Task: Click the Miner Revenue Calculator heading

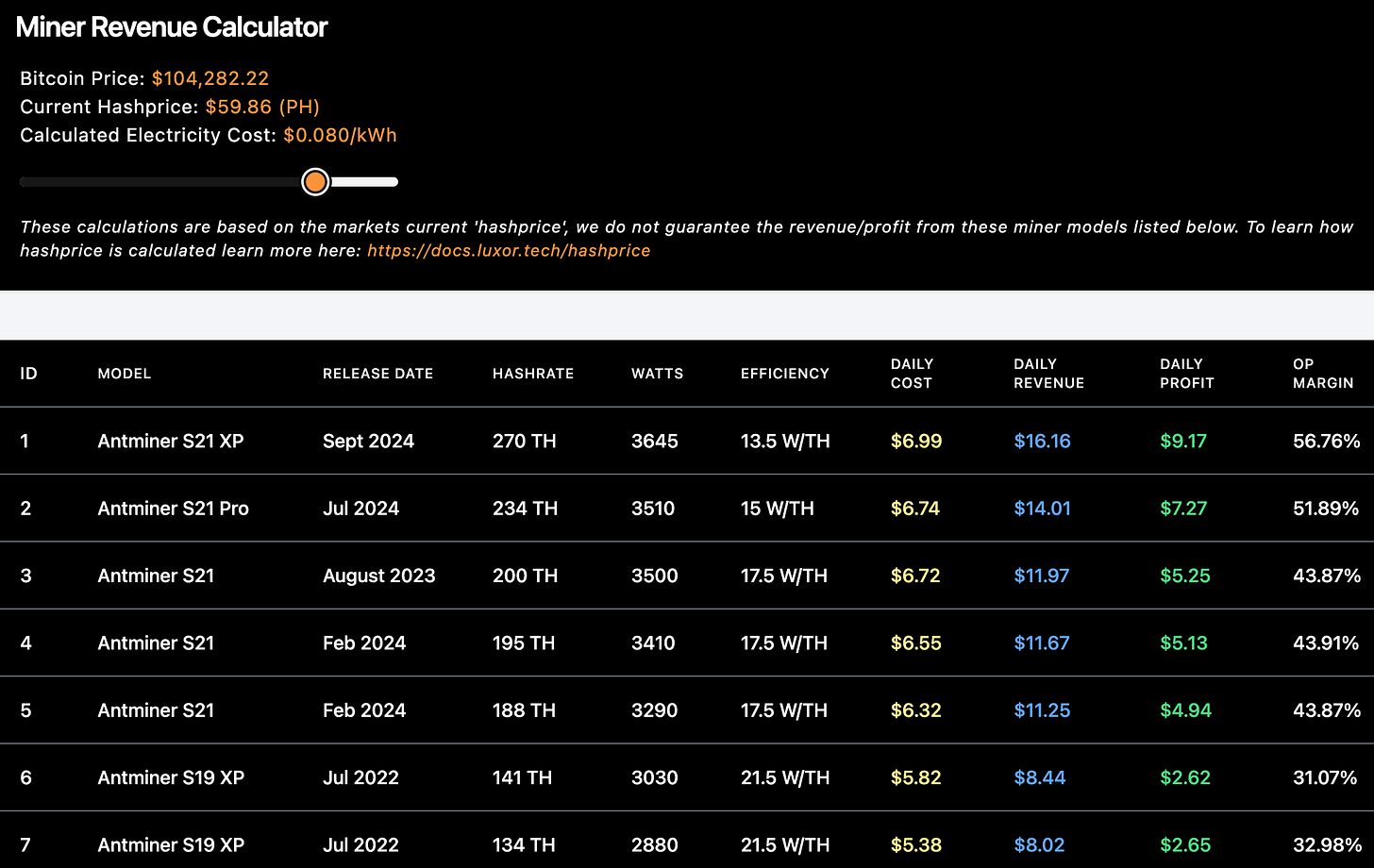Action: coord(172,27)
